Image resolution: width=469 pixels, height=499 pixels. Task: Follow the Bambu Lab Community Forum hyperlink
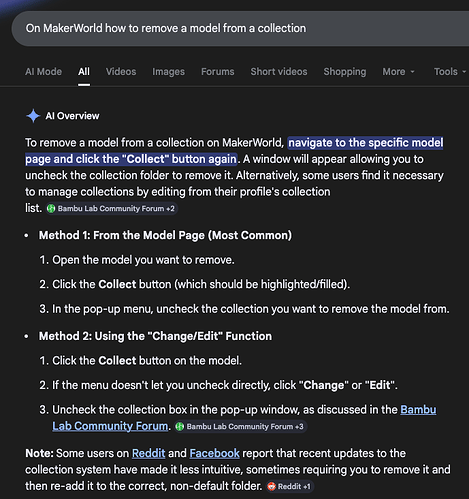[244, 418]
